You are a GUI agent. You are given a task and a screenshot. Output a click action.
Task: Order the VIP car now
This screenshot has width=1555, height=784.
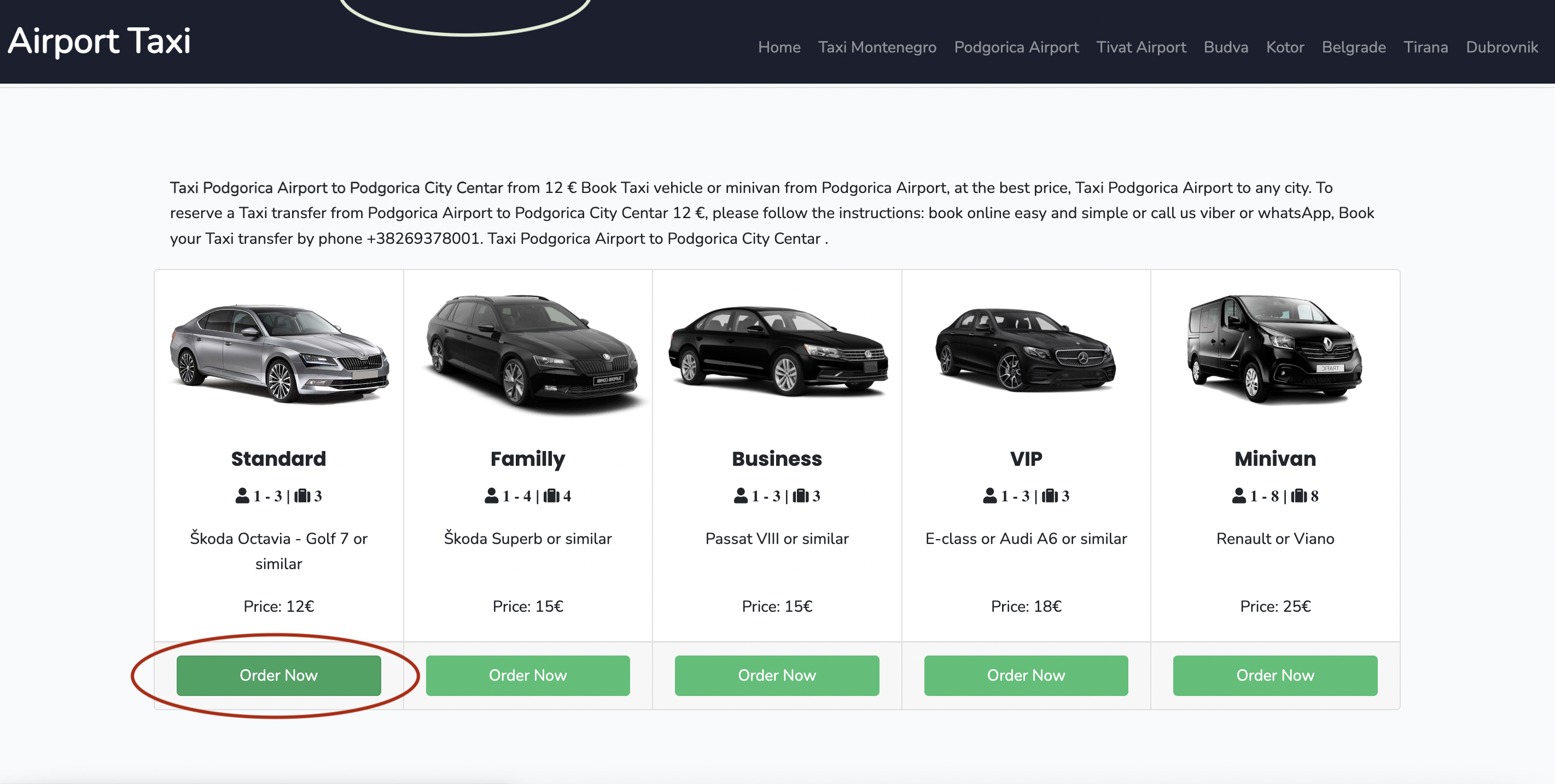click(1026, 675)
